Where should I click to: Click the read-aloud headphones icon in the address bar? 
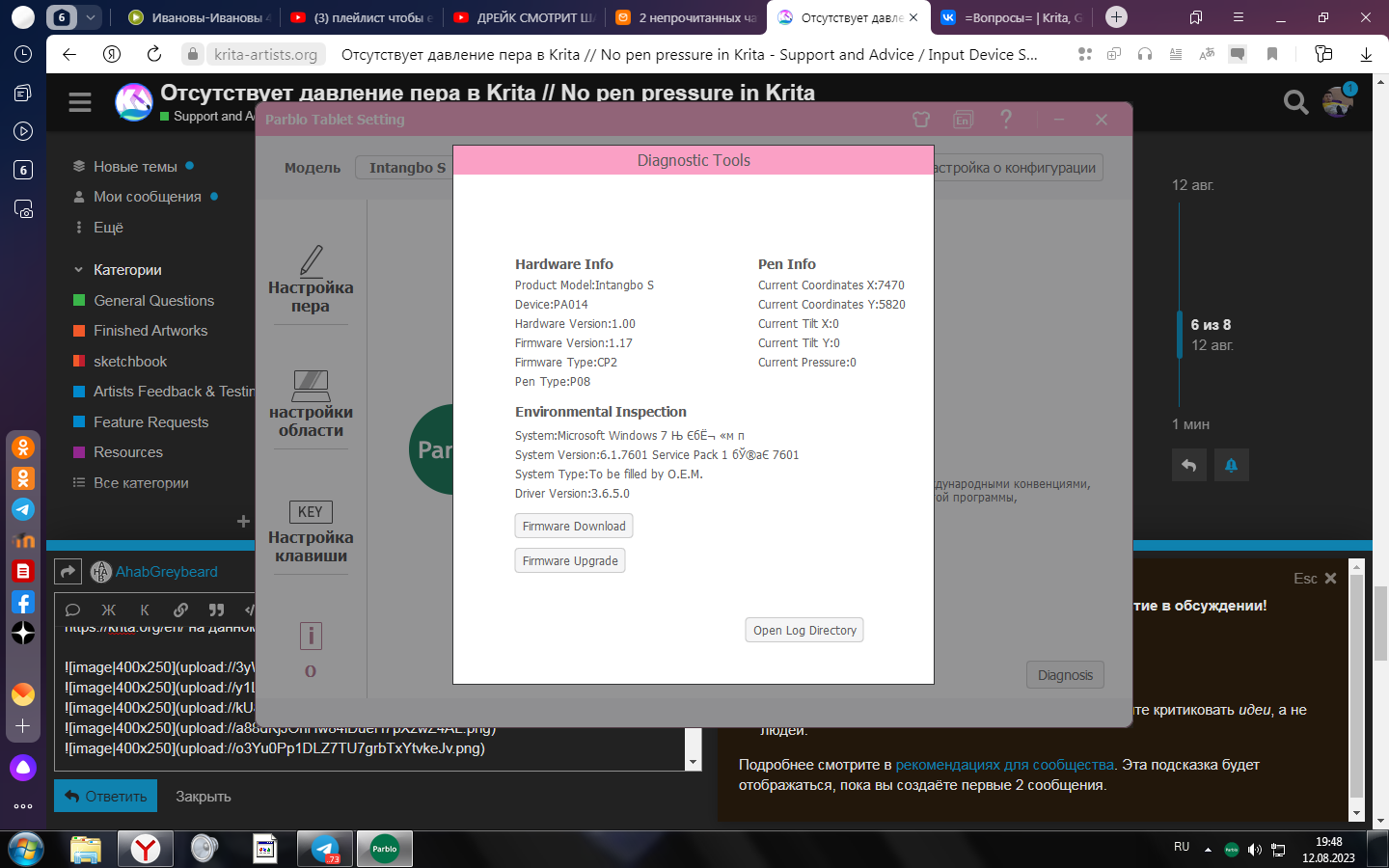[x=1145, y=54]
